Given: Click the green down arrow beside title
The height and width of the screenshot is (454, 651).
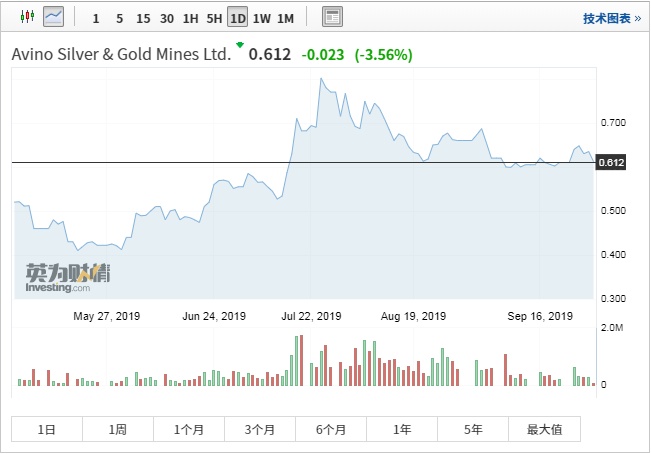Looking at the screenshot, I should click(240, 44).
